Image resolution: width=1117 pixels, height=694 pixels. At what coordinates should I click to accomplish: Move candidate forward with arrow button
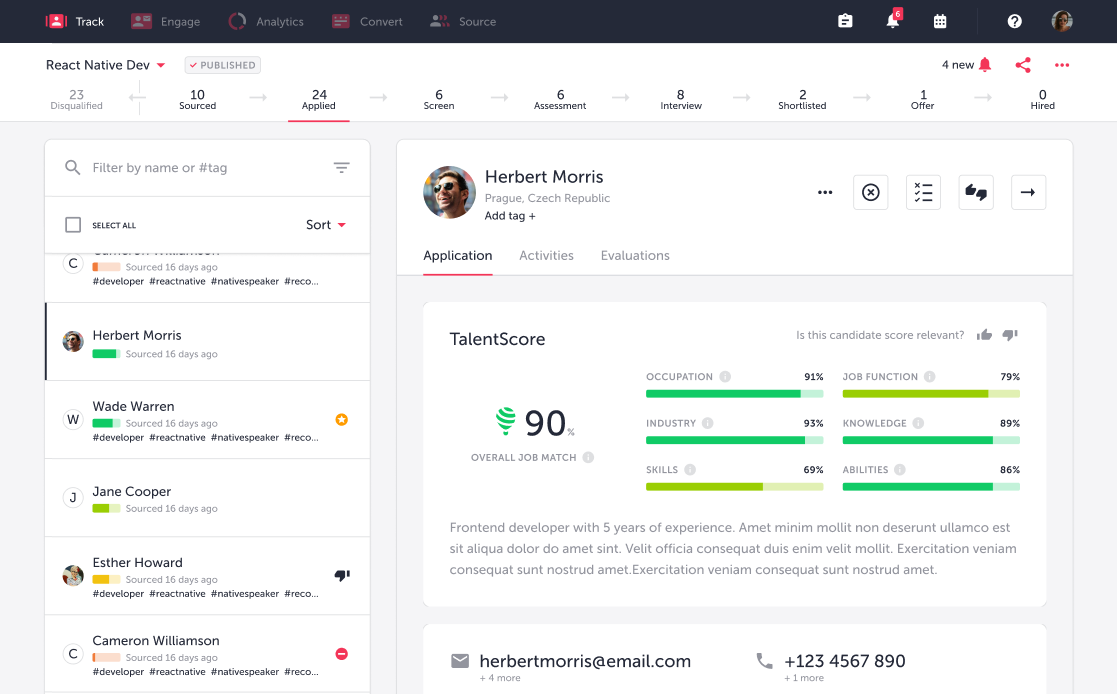1028,192
